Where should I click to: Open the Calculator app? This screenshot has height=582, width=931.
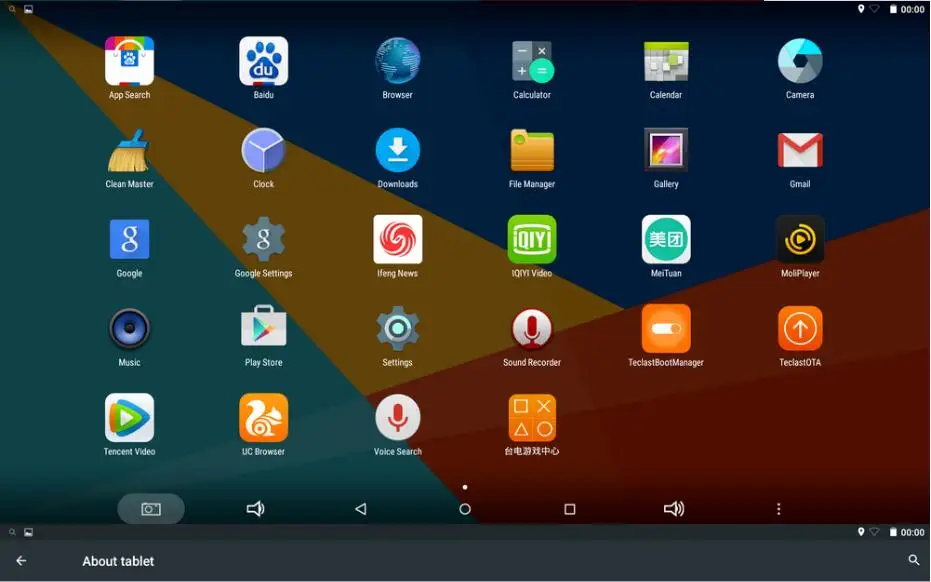(x=532, y=61)
